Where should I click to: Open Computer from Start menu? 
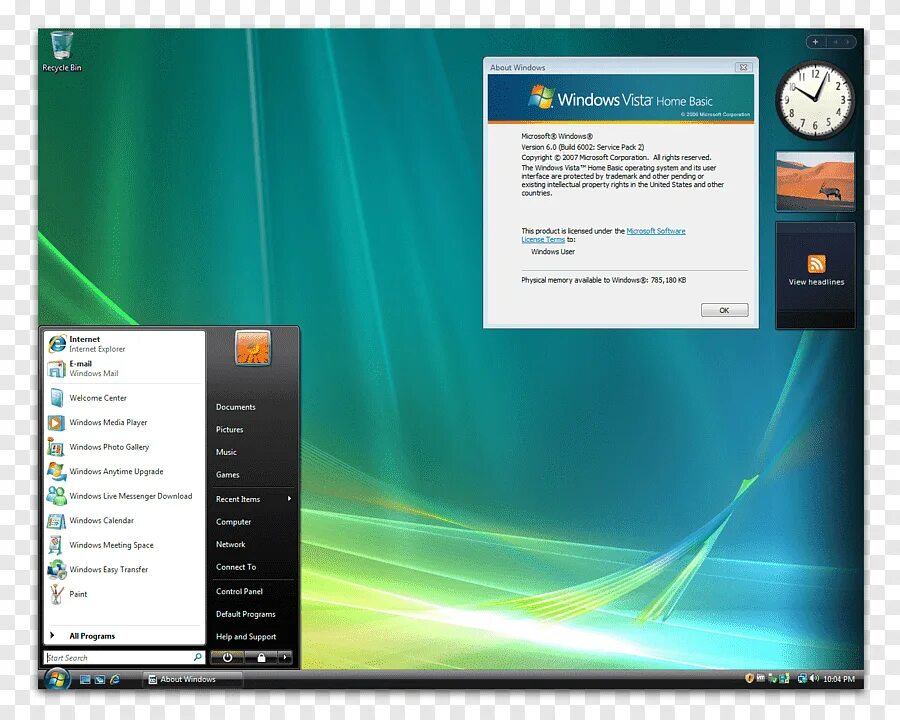tap(253, 522)
